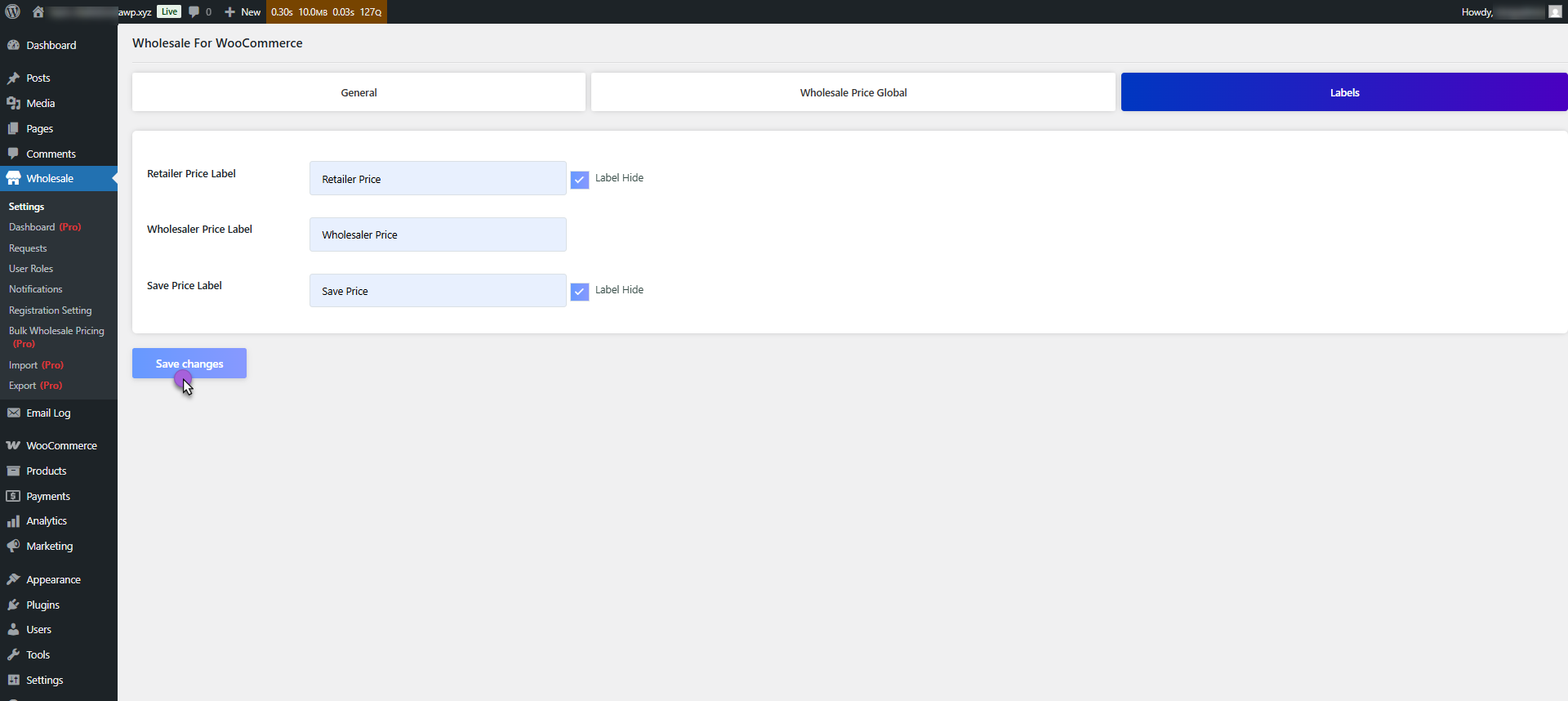Image resolution: width=1568 pixels, height=701 pixels.
Task: Focus the Save Price Label field
Action: point(438,291)
